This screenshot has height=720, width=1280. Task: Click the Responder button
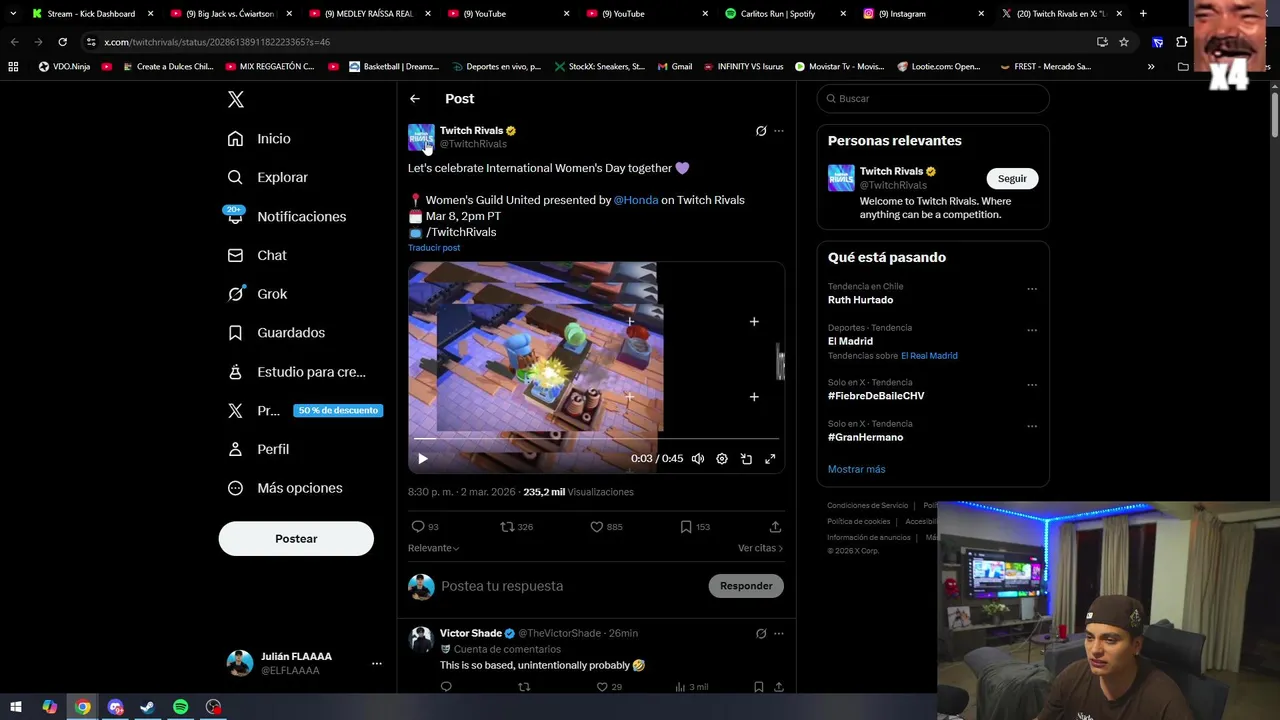pos(746,586)
